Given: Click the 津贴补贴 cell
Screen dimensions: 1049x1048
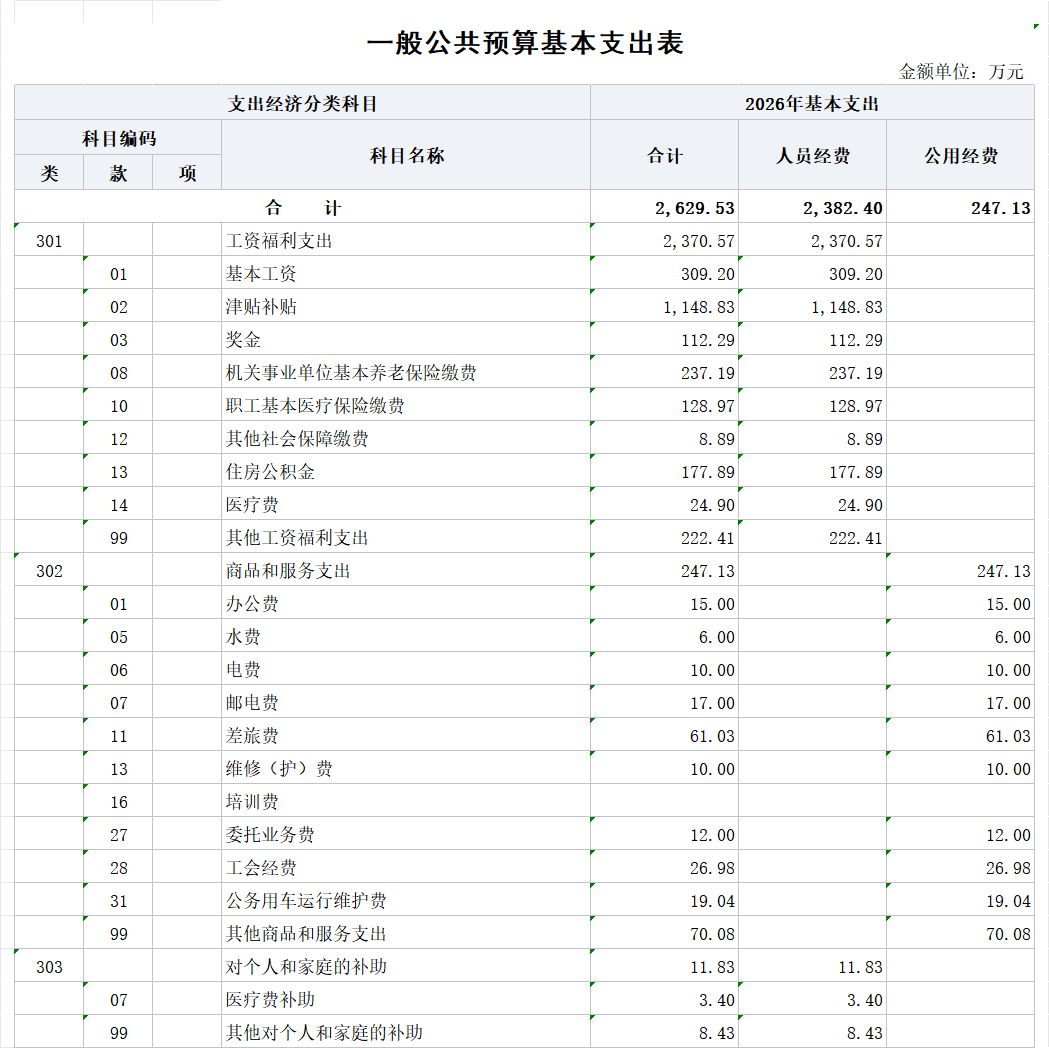Looking at the screenshot, I should tap(406, 306).
